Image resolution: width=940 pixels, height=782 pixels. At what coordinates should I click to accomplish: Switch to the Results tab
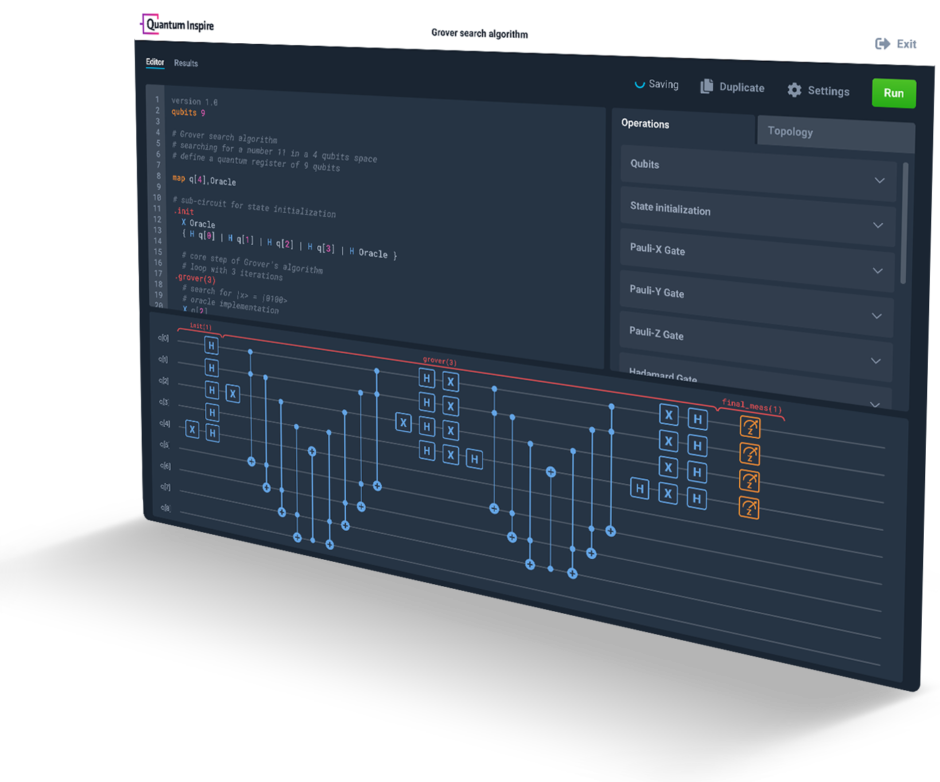pos(186,63)
